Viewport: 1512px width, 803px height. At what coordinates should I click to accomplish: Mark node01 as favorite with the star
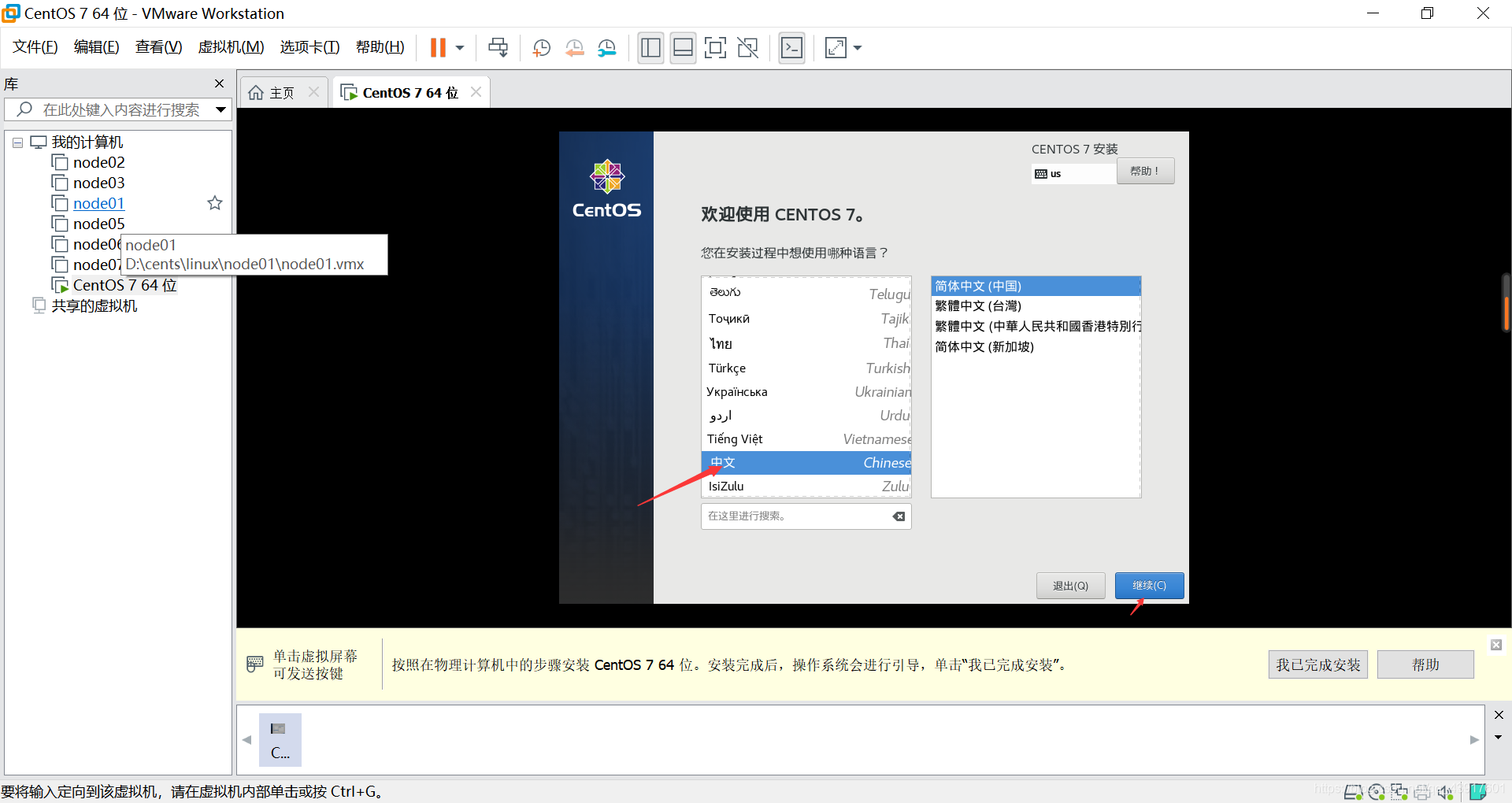coord(214,203)
